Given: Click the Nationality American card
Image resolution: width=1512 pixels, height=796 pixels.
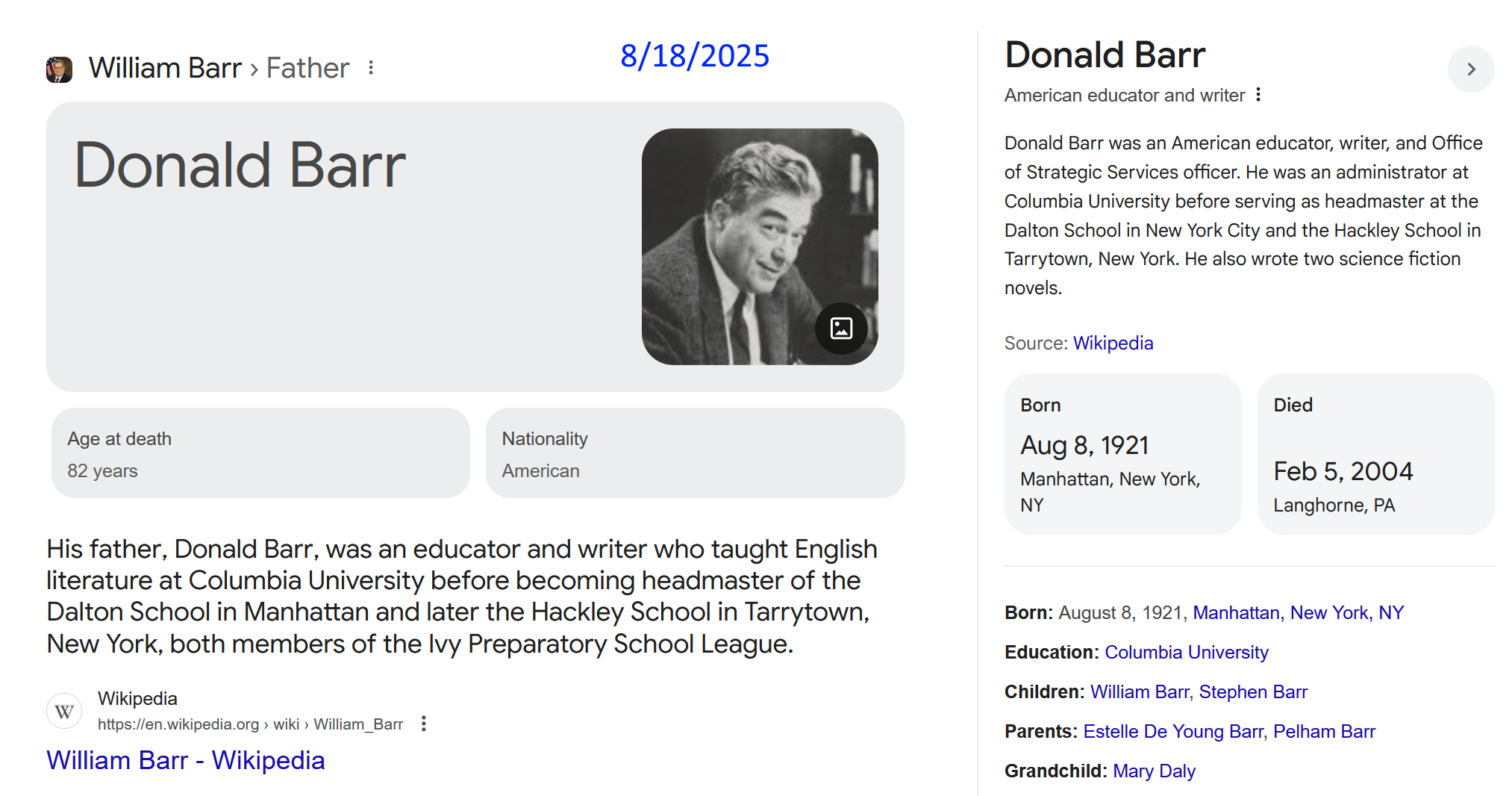Looking at the screenshot, I should 696,453.
